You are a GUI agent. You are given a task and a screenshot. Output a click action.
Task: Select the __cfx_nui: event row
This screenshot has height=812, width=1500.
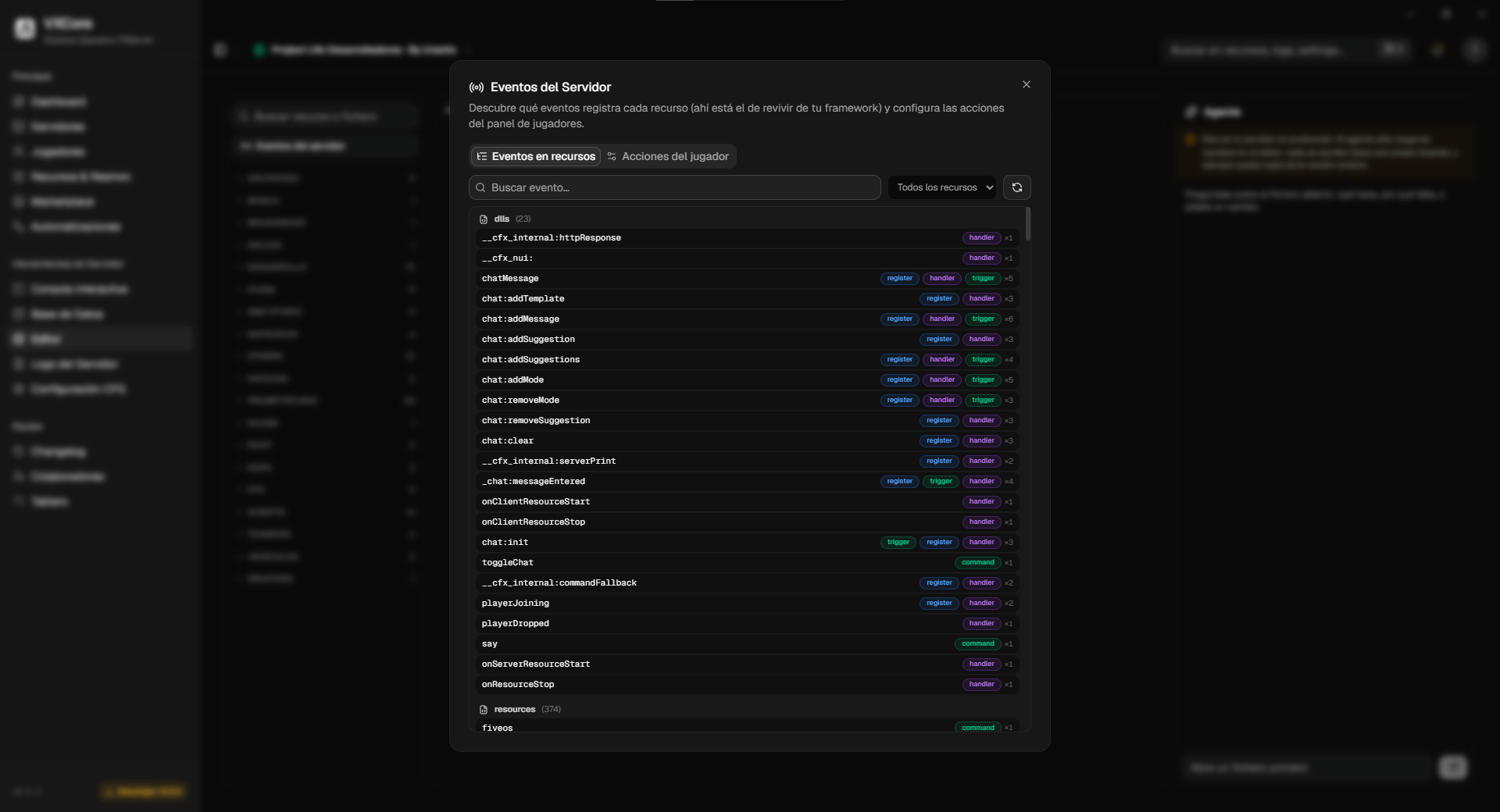pos(748,258)
